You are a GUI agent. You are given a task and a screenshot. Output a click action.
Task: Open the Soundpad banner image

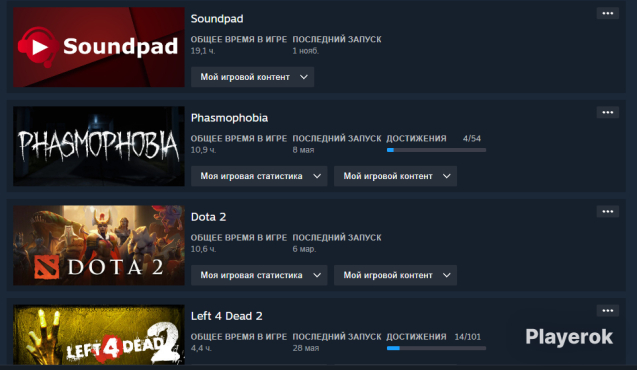tap(99, 47)
